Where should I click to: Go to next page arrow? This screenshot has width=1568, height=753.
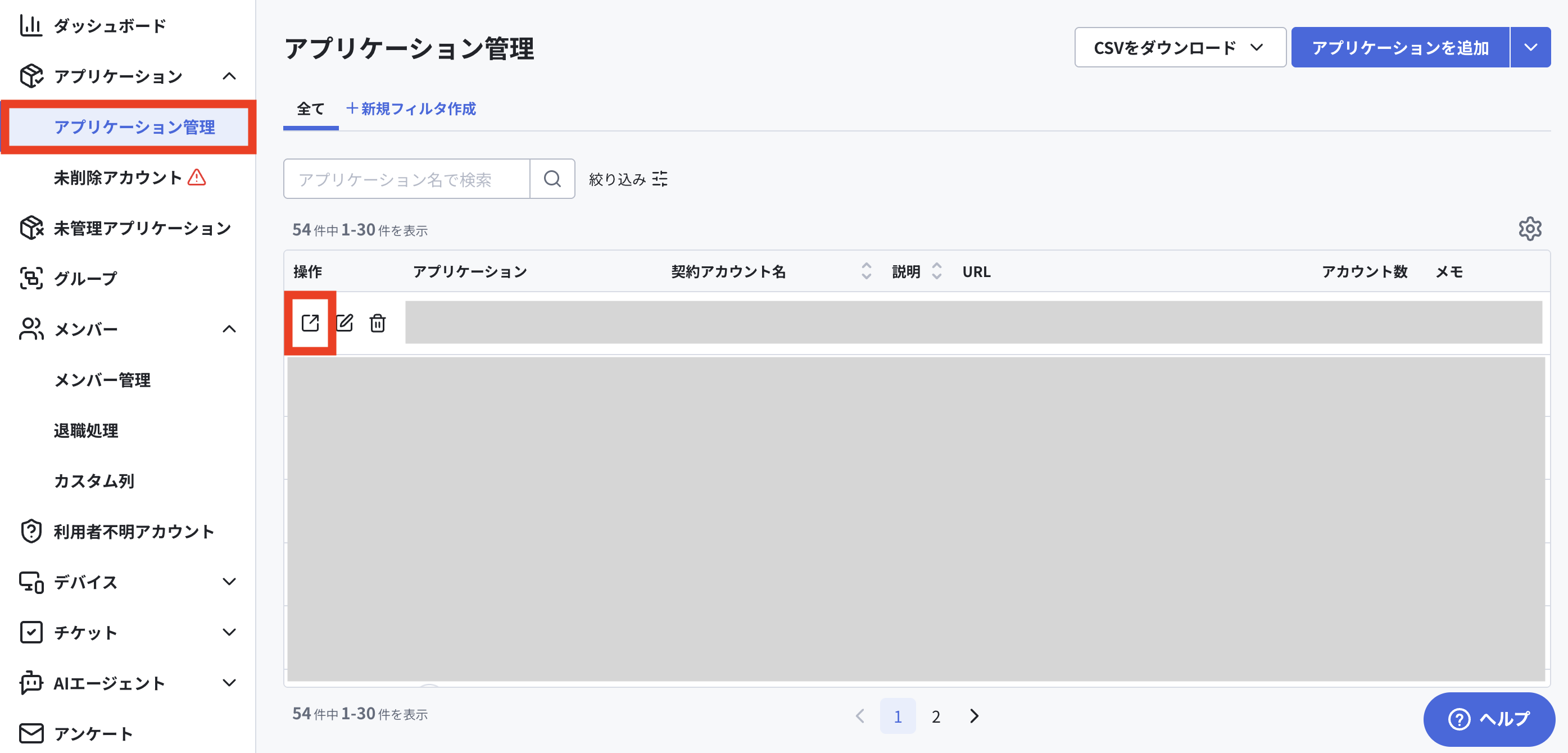click(x=974, y=716)
